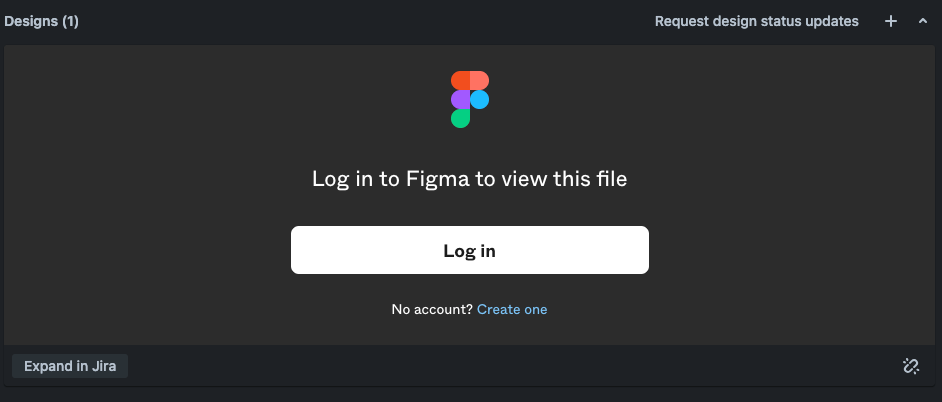Click the Log in to Figma to view this file heading
This screenshot has width=942, height=402.
[x=470, y=179]
